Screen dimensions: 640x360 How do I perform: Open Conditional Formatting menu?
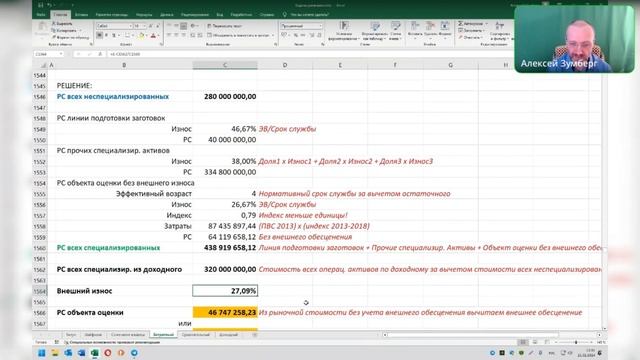click(x=344, y=31)
